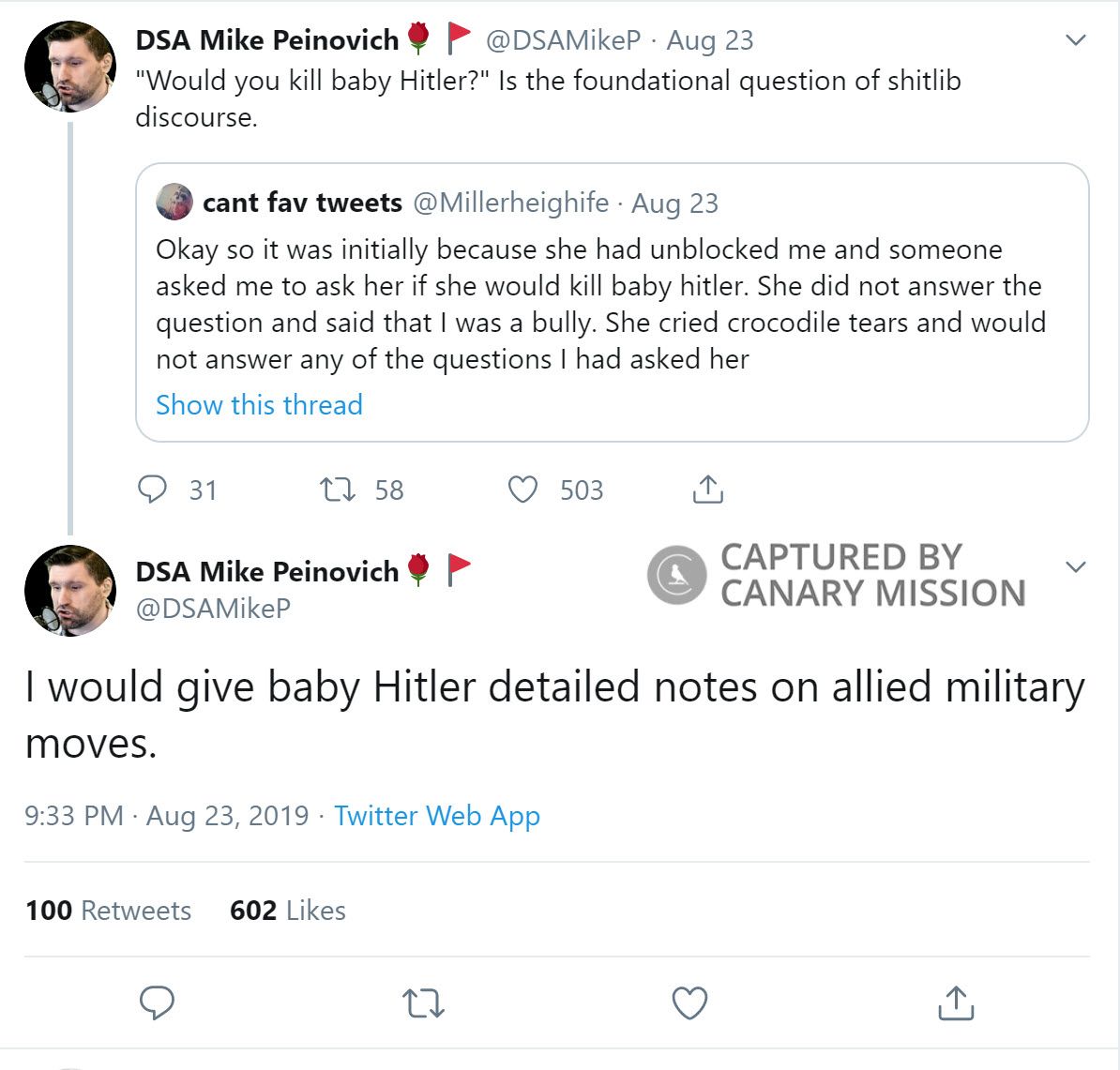
Task: Click the reply icon on the main tweet
Action: (x=157, y=1002)
